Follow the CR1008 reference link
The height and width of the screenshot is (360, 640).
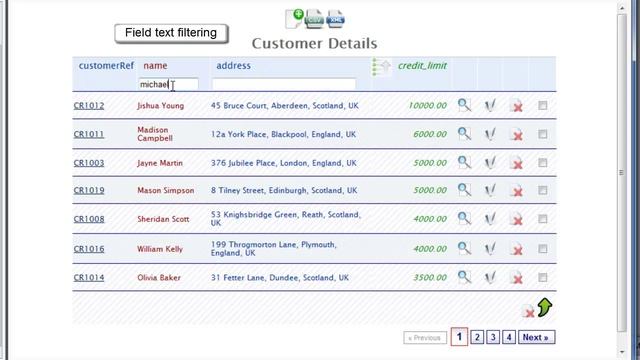pos(89,219)
